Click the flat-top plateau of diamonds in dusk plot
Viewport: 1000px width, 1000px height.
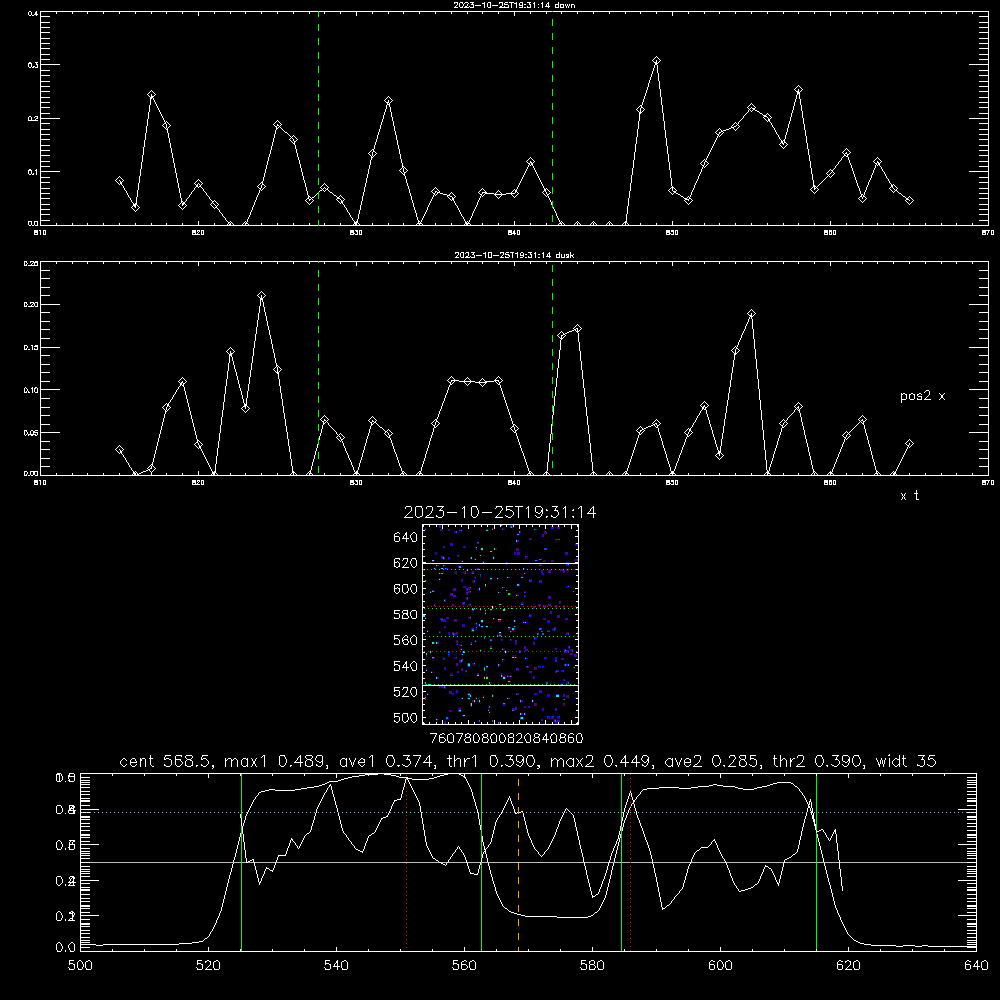[475, 381]
